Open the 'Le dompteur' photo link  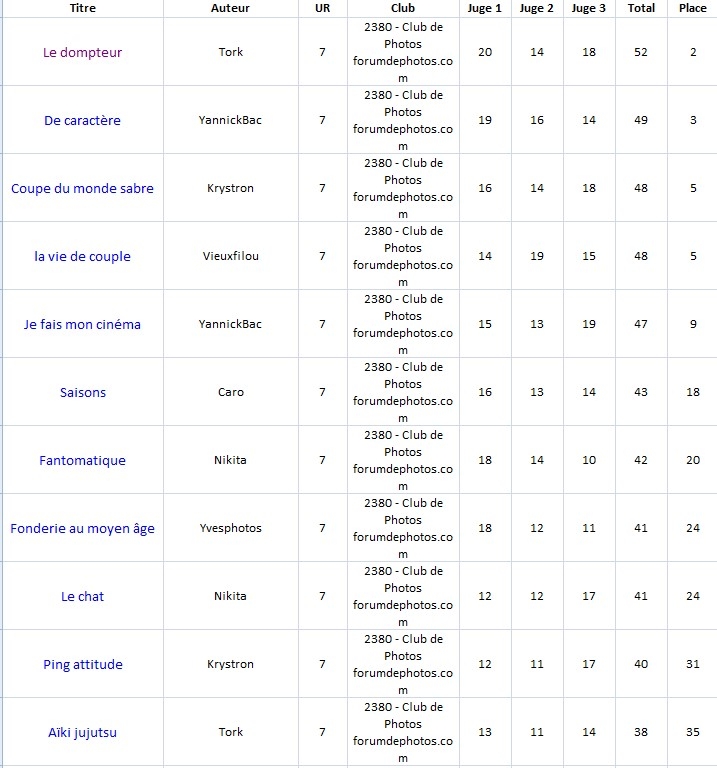tap(82, 52)
